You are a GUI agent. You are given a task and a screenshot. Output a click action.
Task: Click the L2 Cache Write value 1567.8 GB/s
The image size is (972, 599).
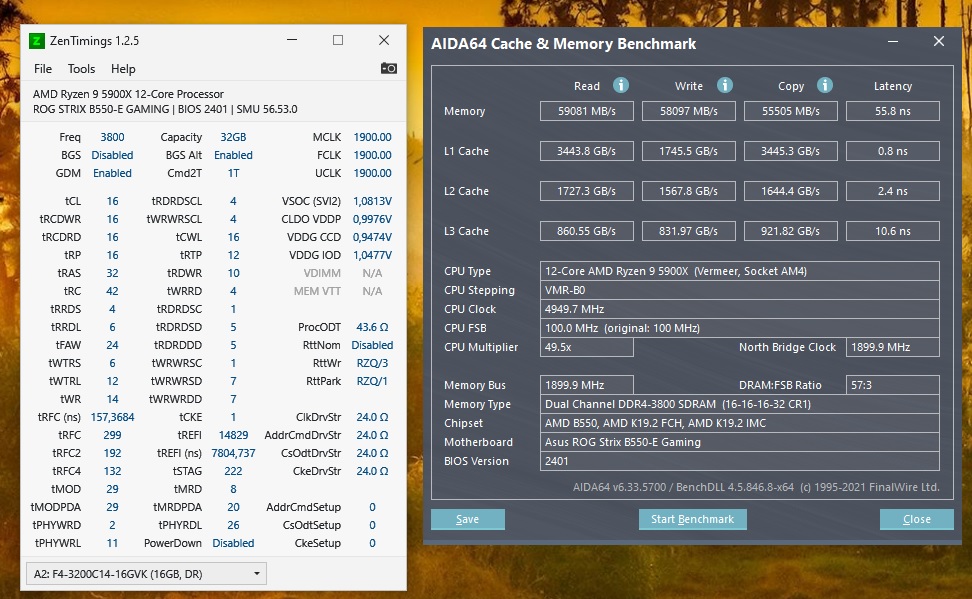[x=689, y=191]
